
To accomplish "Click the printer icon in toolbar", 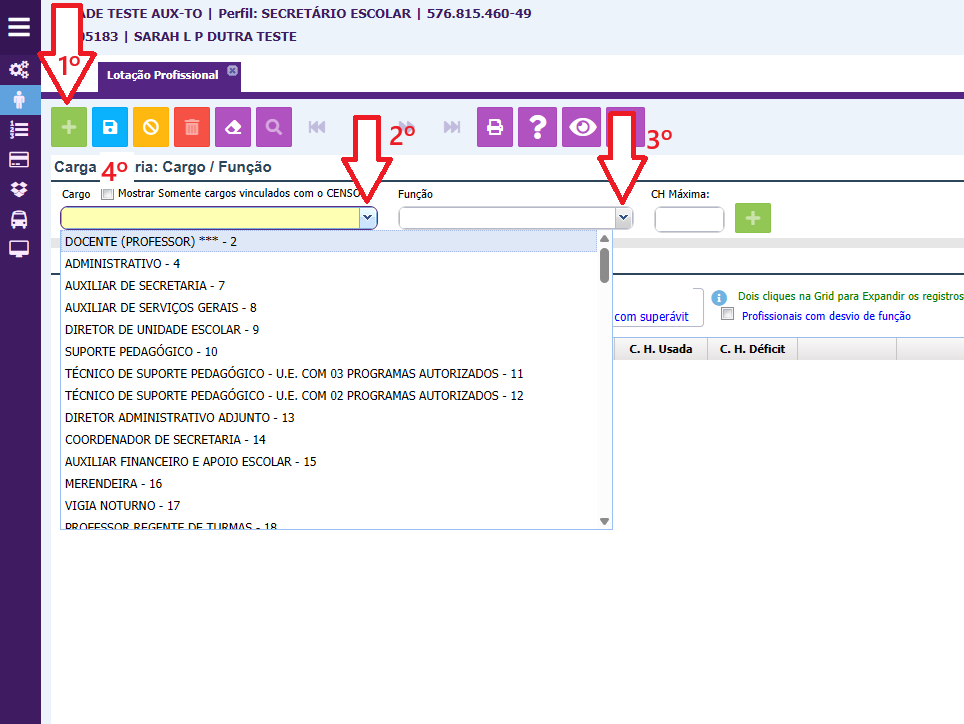I will [x=495, y=128].
